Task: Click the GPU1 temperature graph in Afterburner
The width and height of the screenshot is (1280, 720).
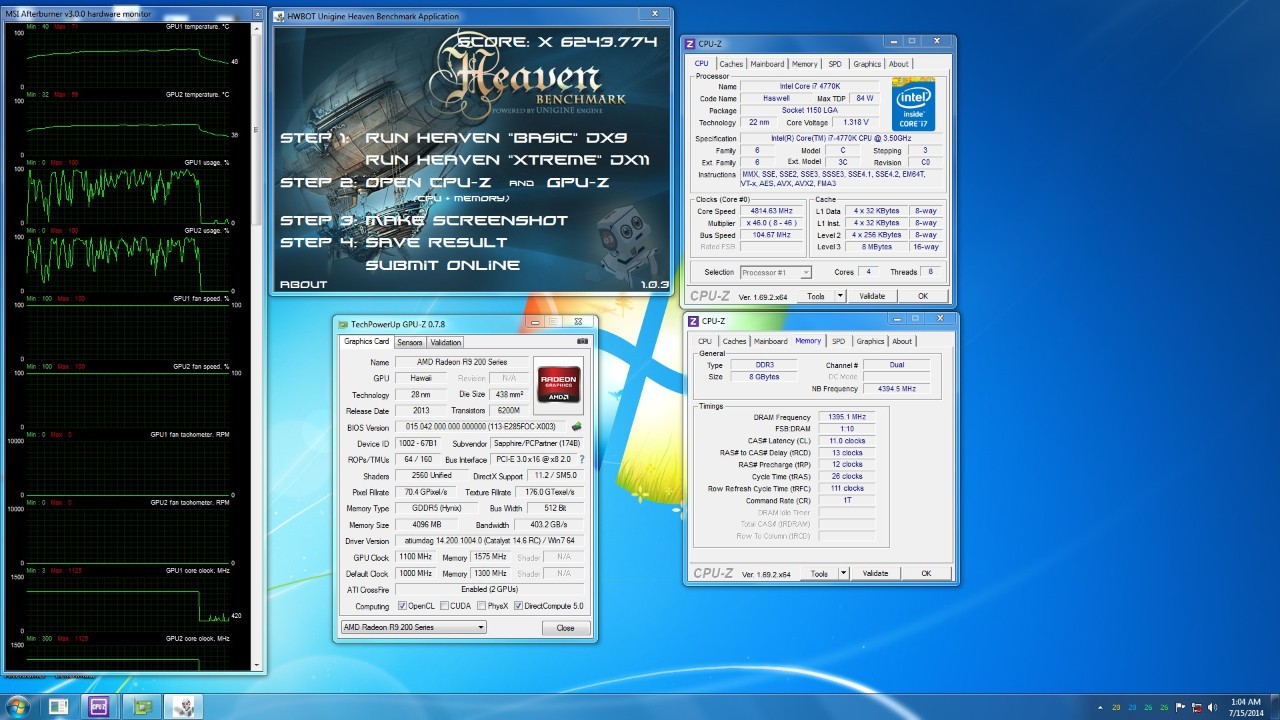Action: [x=127, y=59]
